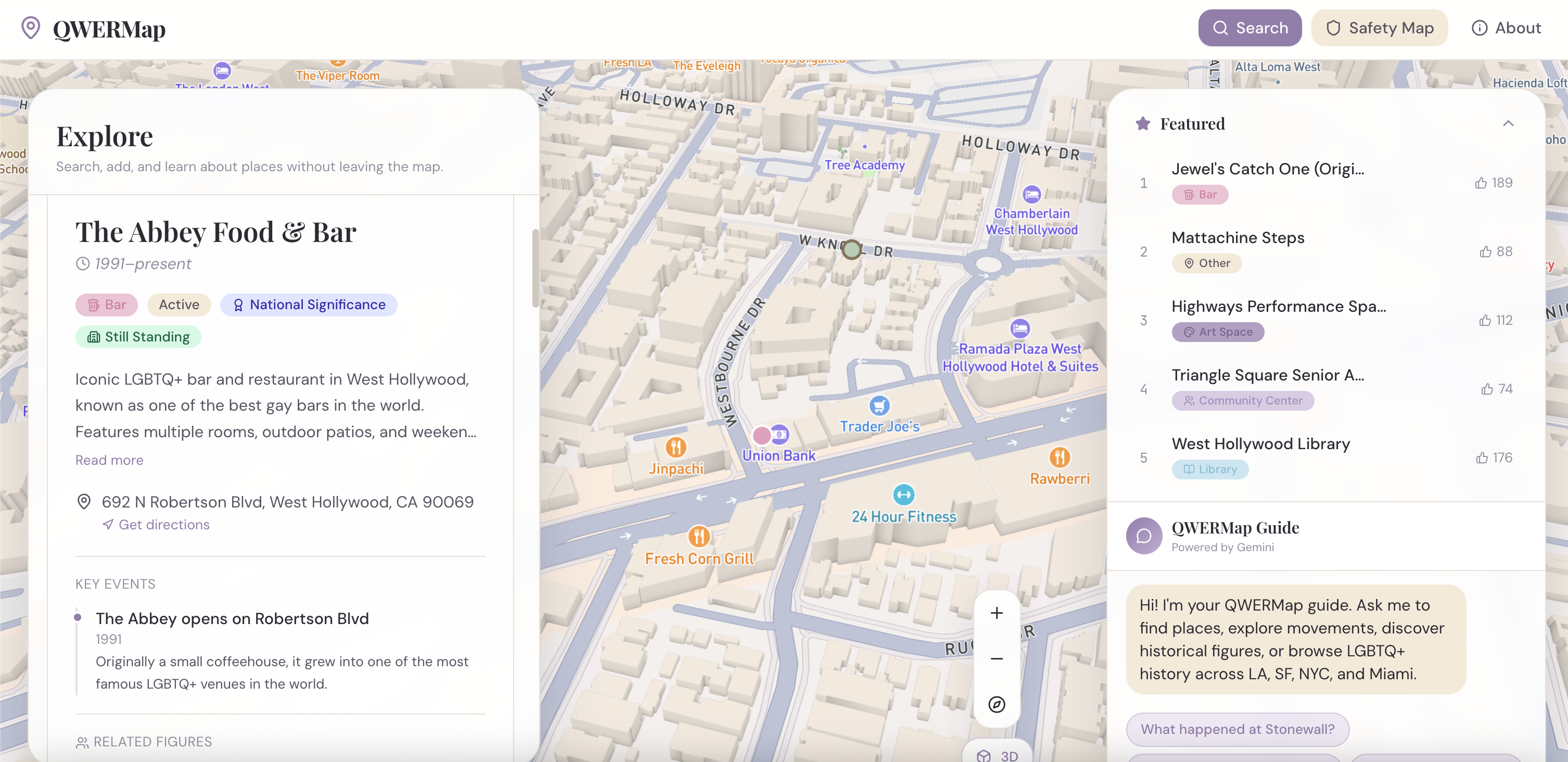This screenshot has height=762, width=1568.
Task: Open the Search tab
Action: point(1250,28)
